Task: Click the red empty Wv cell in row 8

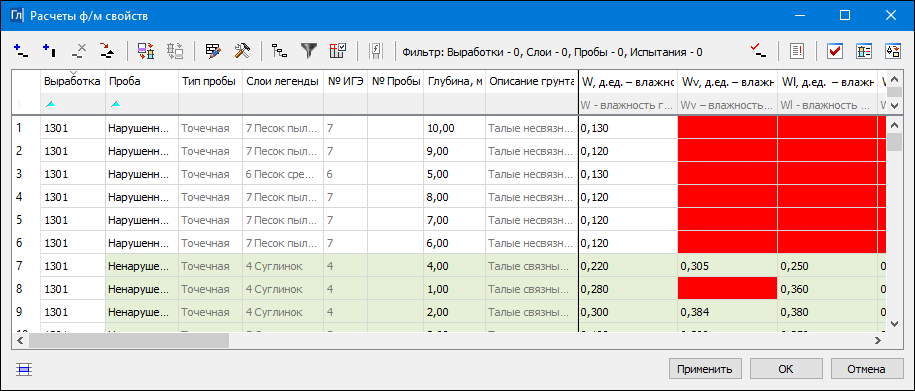Action: [x=727, y=288]
